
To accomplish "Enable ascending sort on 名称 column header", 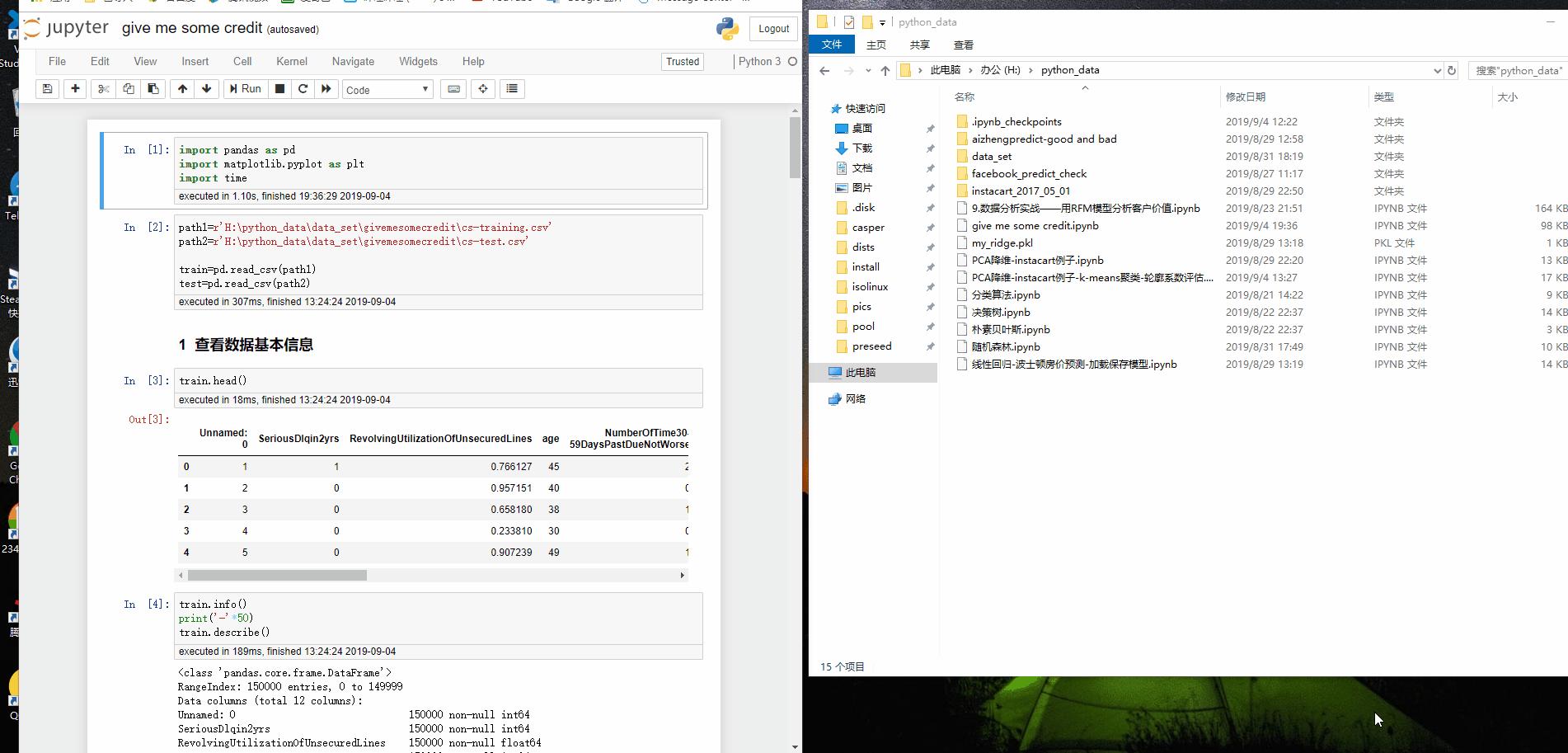I will coord(965,96).
